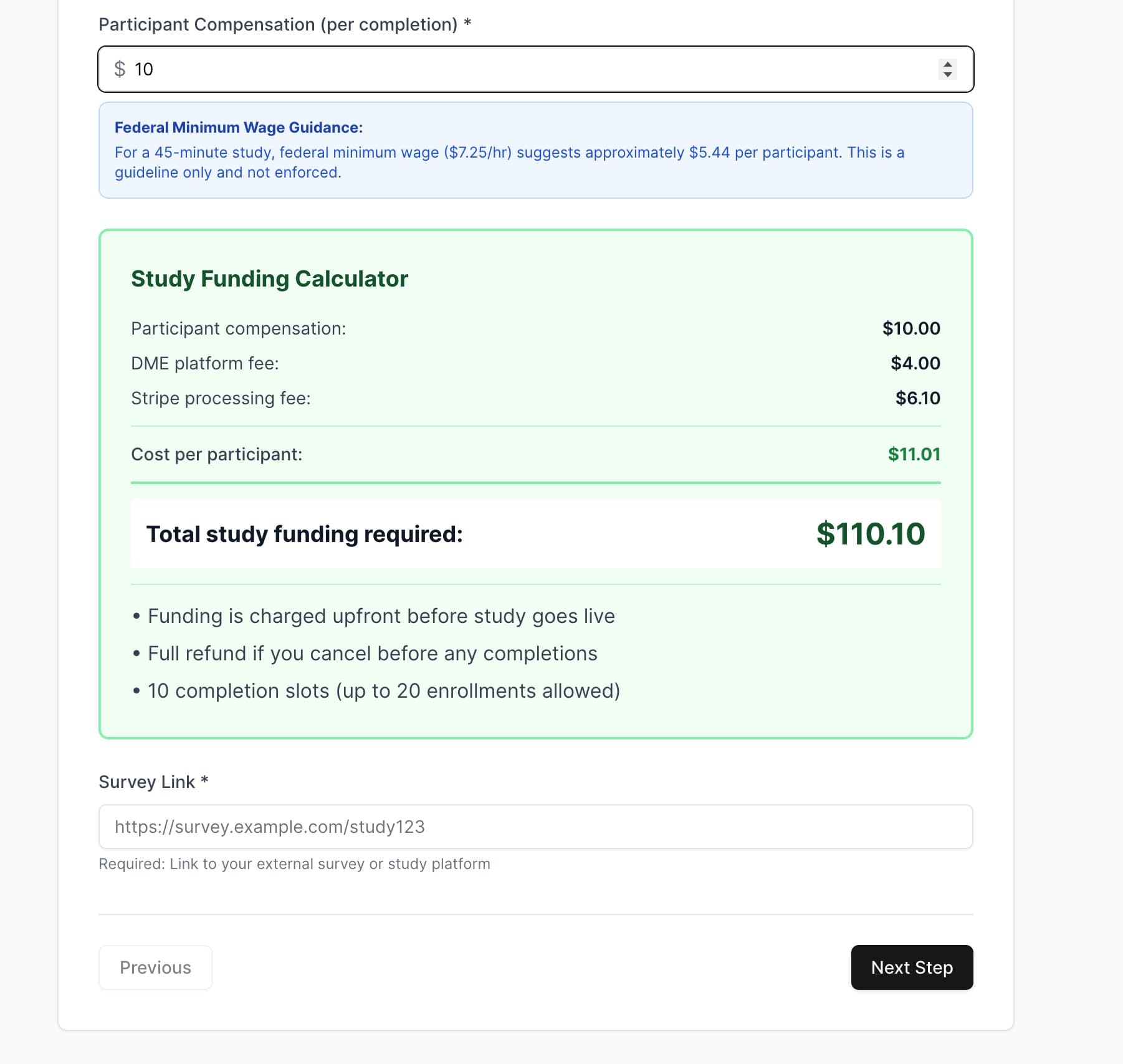The image size is (1123, 1064).
Task: Click the bullet about funding charged upfront
Action: tap(380, 615)
